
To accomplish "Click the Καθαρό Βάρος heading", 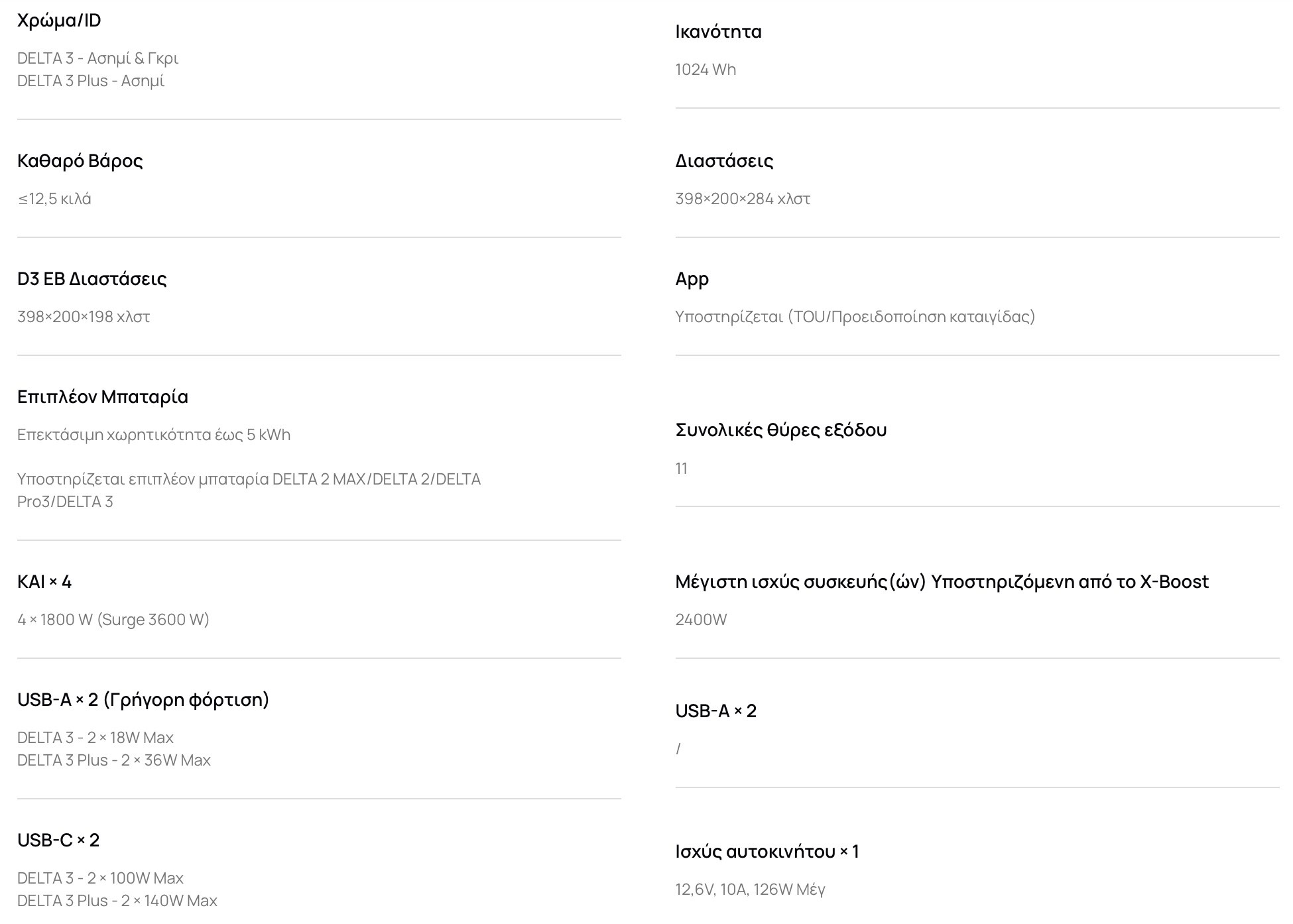I will point(80,161).
